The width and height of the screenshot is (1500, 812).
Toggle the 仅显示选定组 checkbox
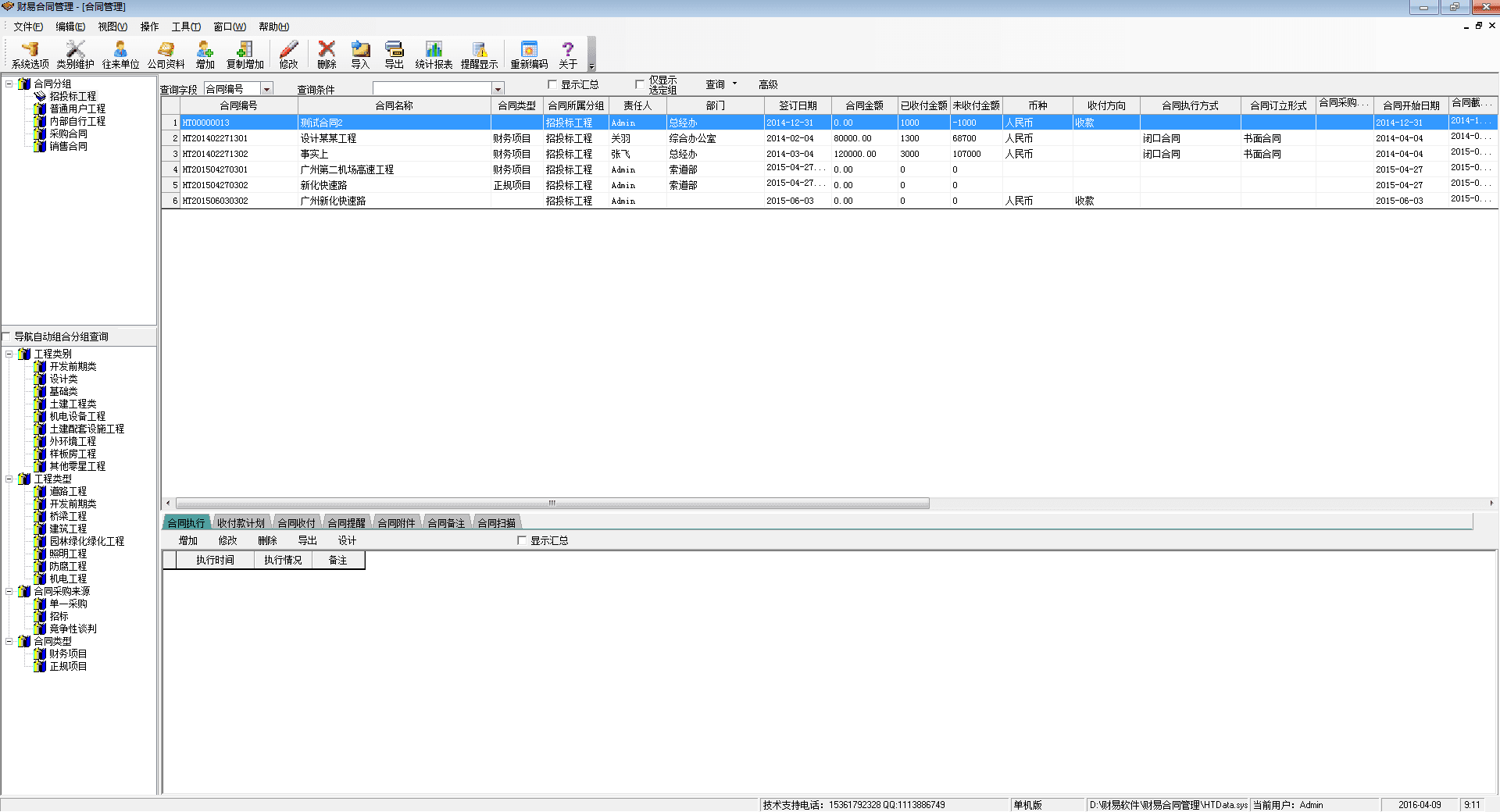click(640, 84)
